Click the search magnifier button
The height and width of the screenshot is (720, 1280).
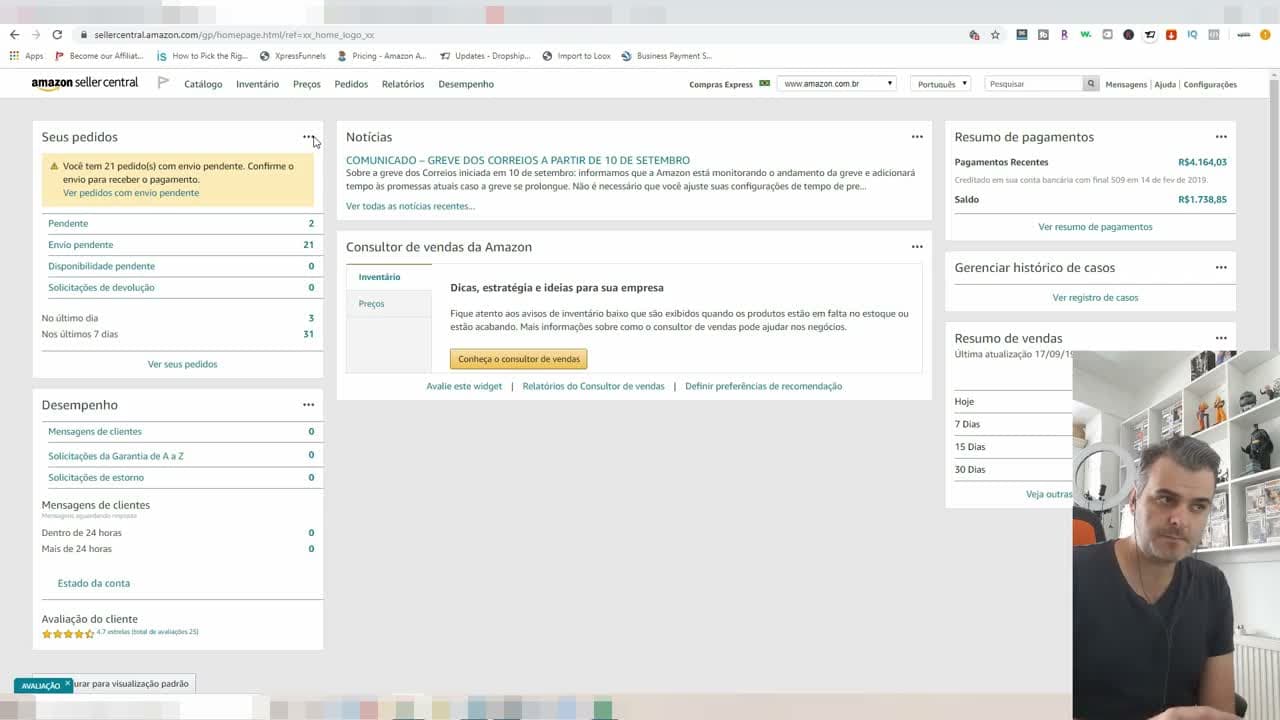click(x=1091, y=84)
